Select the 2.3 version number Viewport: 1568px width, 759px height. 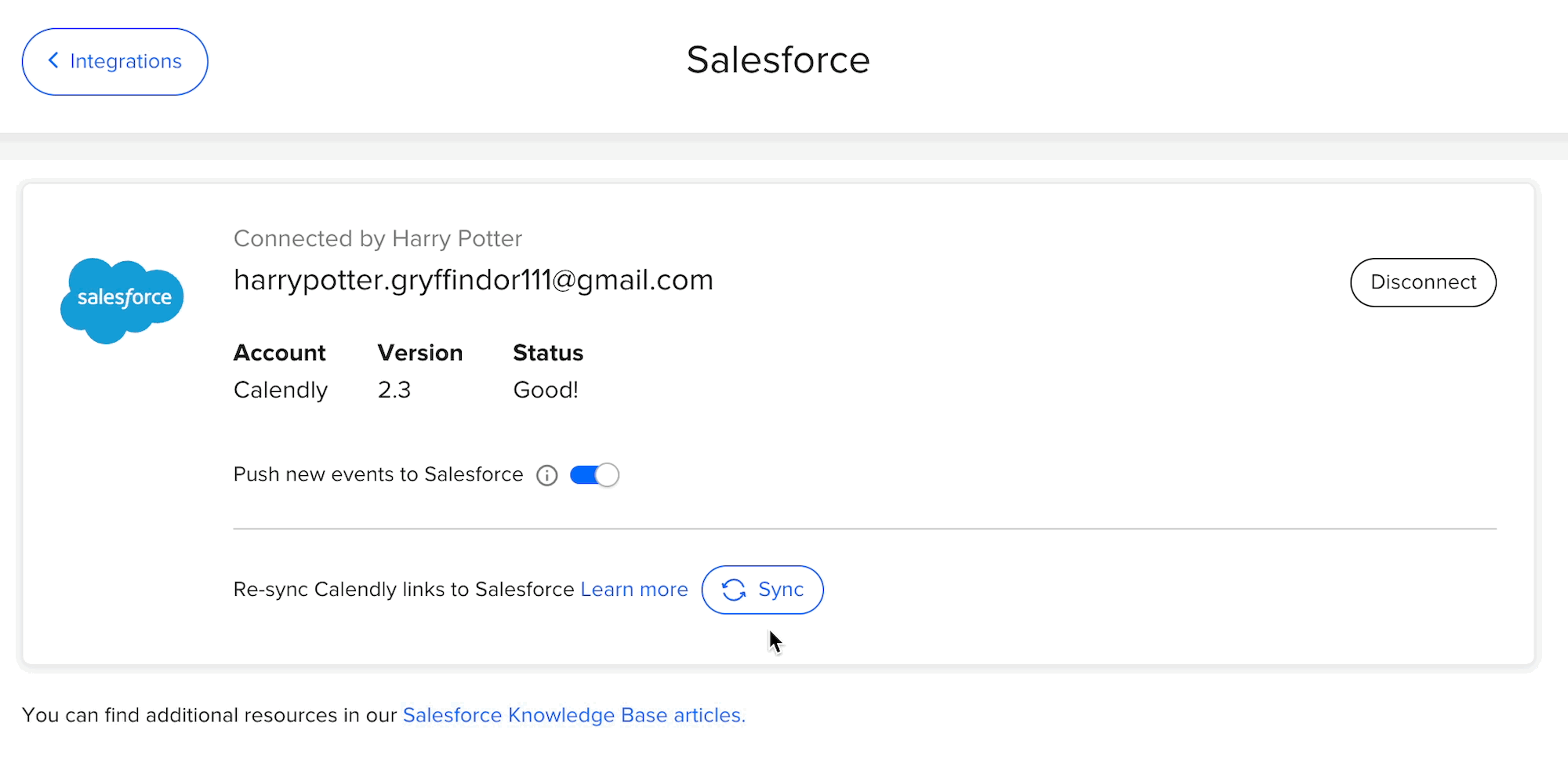394,390
